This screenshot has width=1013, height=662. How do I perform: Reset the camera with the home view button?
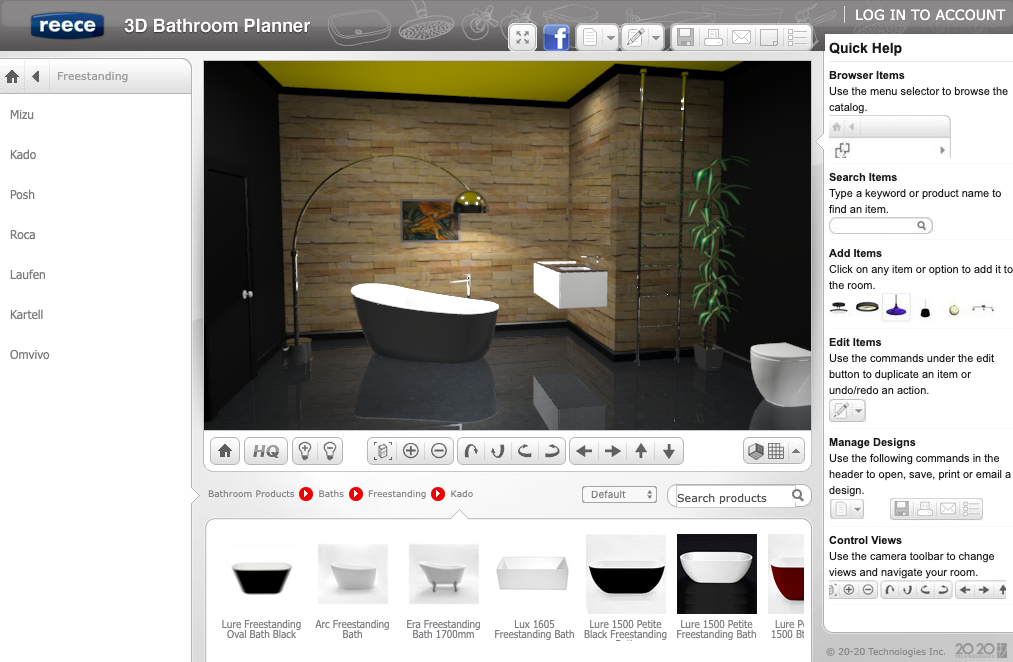pyautogui.click(x=225, y=451)
